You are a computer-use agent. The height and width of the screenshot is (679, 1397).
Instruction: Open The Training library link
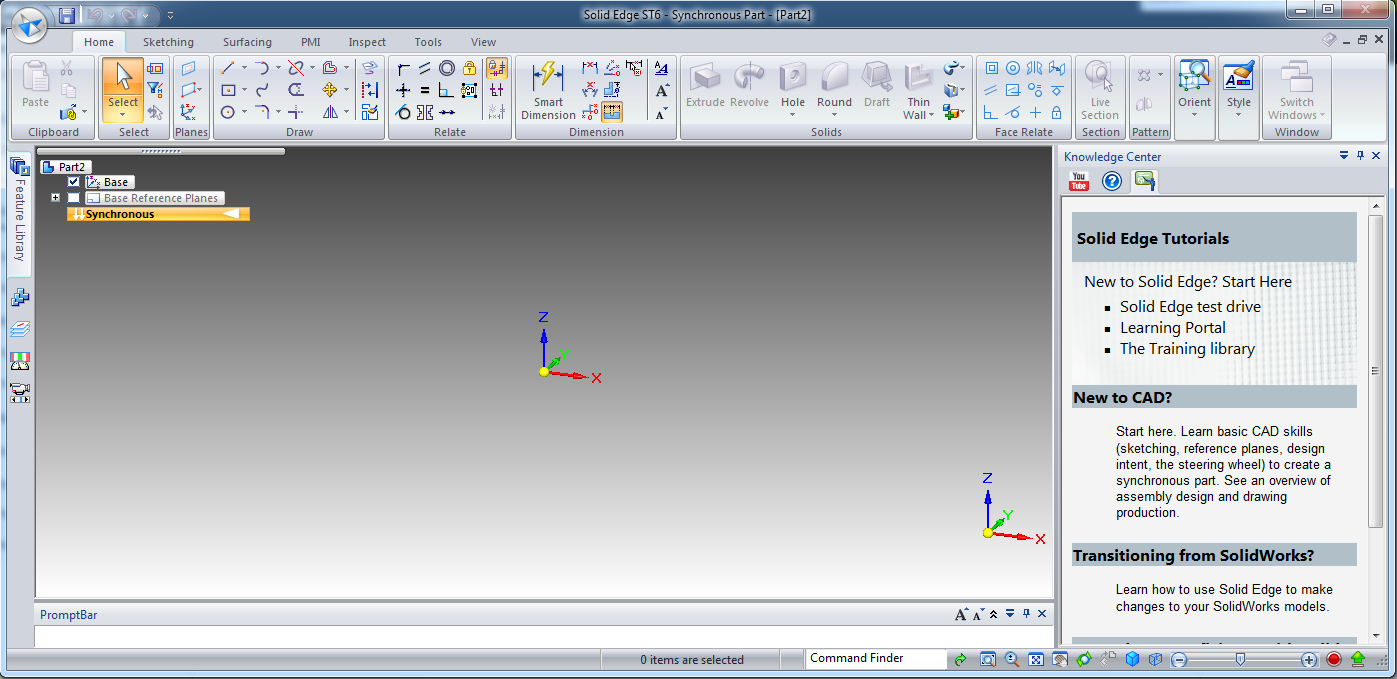pyautogui.click(x=1187, y=349)
